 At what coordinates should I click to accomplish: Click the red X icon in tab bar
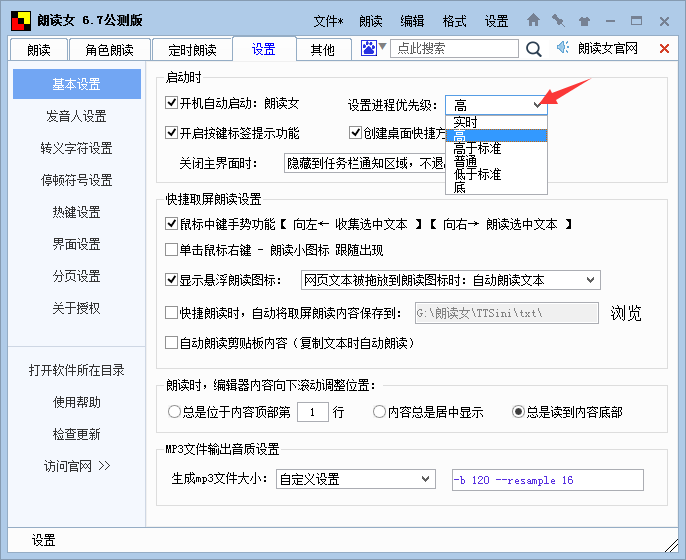coord(664,48)
